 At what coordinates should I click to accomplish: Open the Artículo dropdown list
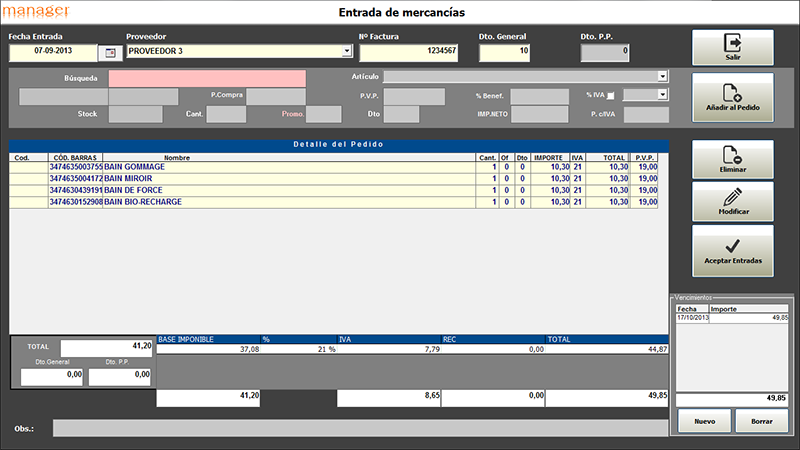[x=662, y=76]
